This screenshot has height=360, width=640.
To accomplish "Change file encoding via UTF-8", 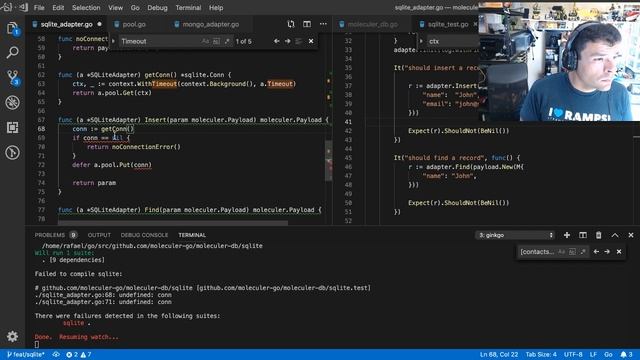I will [573, 355].
